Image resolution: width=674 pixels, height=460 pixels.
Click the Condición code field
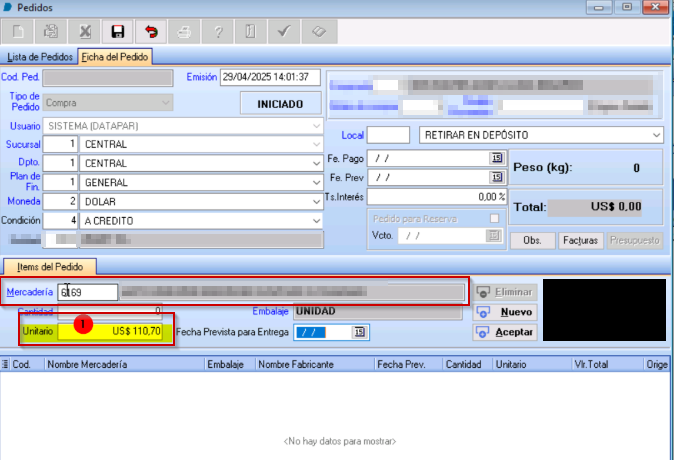coord(60,221)
